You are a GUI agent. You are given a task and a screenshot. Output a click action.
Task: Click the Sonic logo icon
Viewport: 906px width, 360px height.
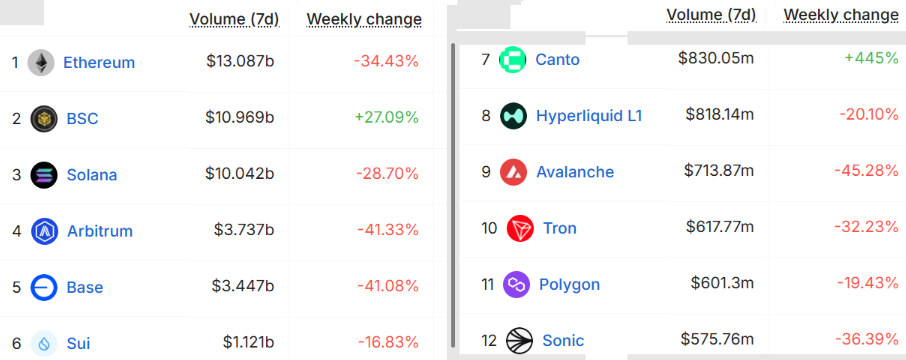pyautogui.click(x=519, y=340)
